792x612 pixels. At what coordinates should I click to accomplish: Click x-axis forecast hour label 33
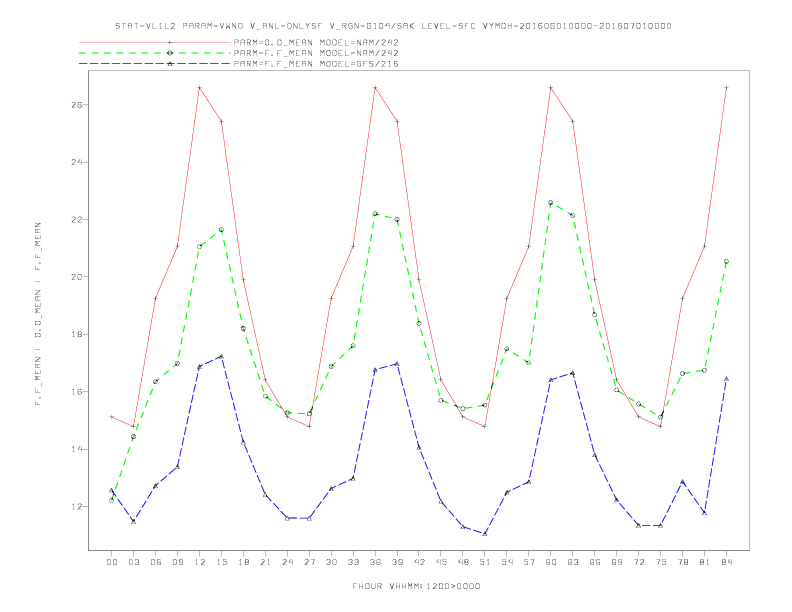coord(353,562)
